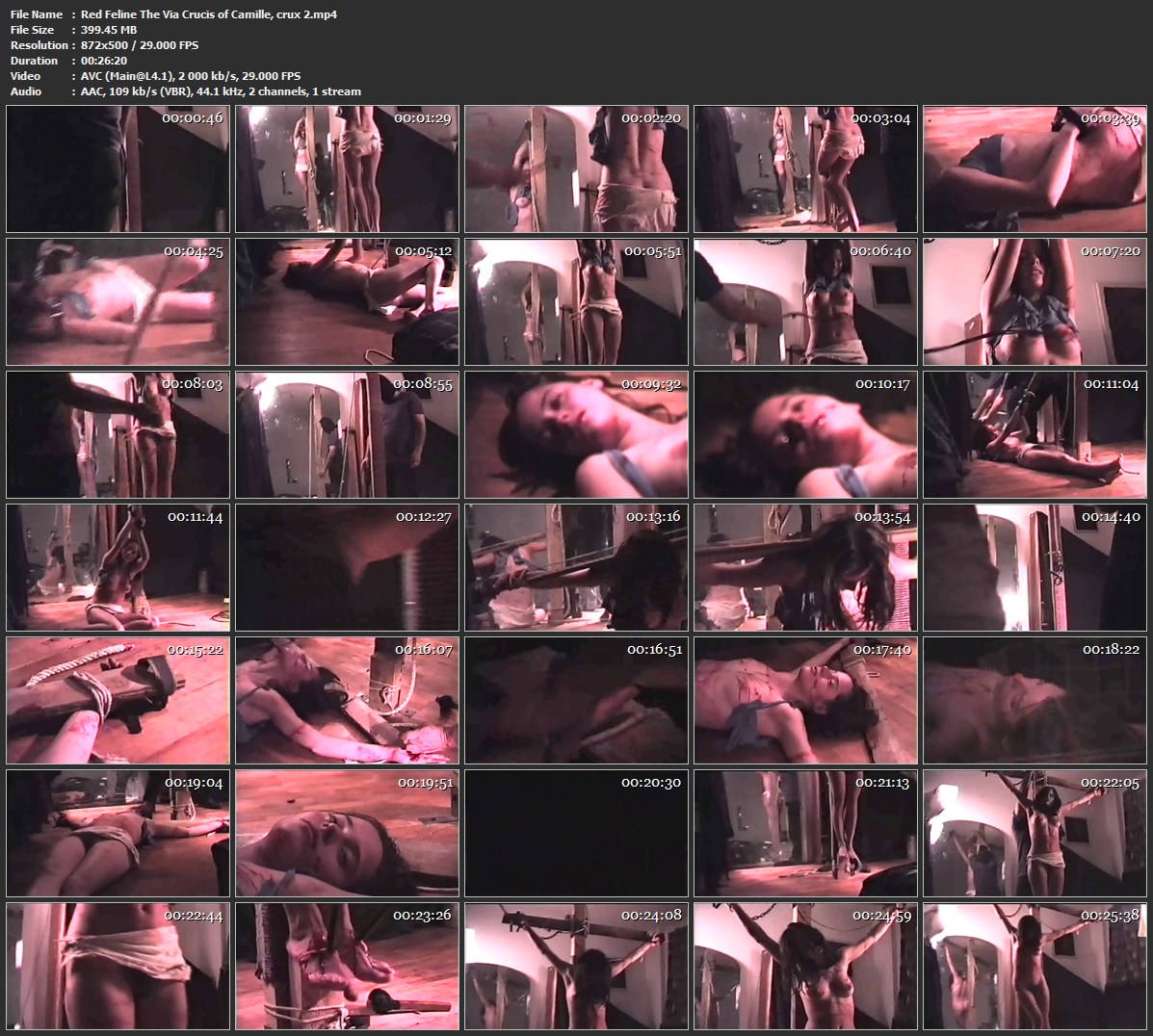Screen dimensions: 1153x1036
Task: Choose the 00:06:40 thumbnail
Action: [806, 302]
